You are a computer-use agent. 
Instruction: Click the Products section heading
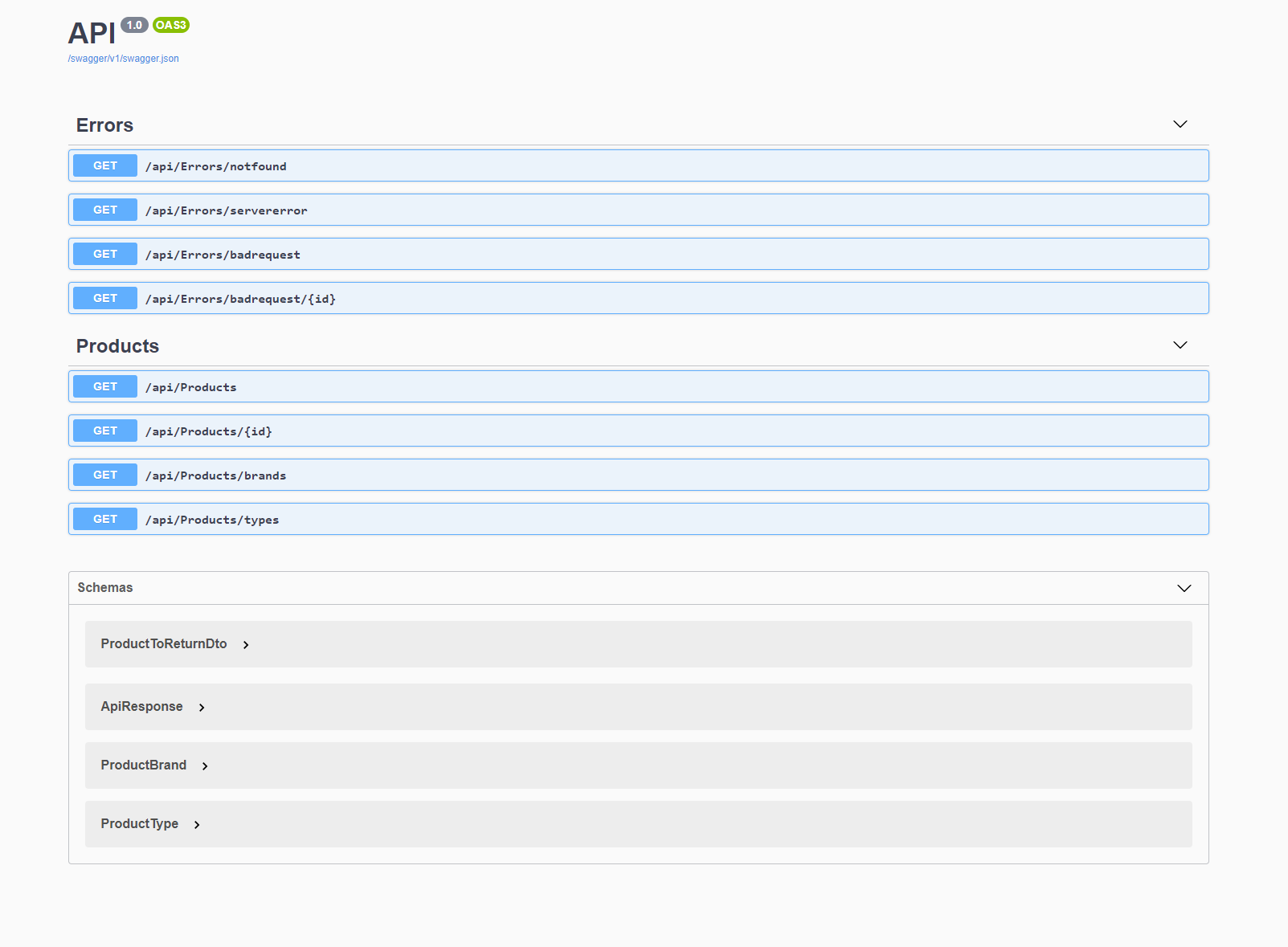(x=117, y=346)
